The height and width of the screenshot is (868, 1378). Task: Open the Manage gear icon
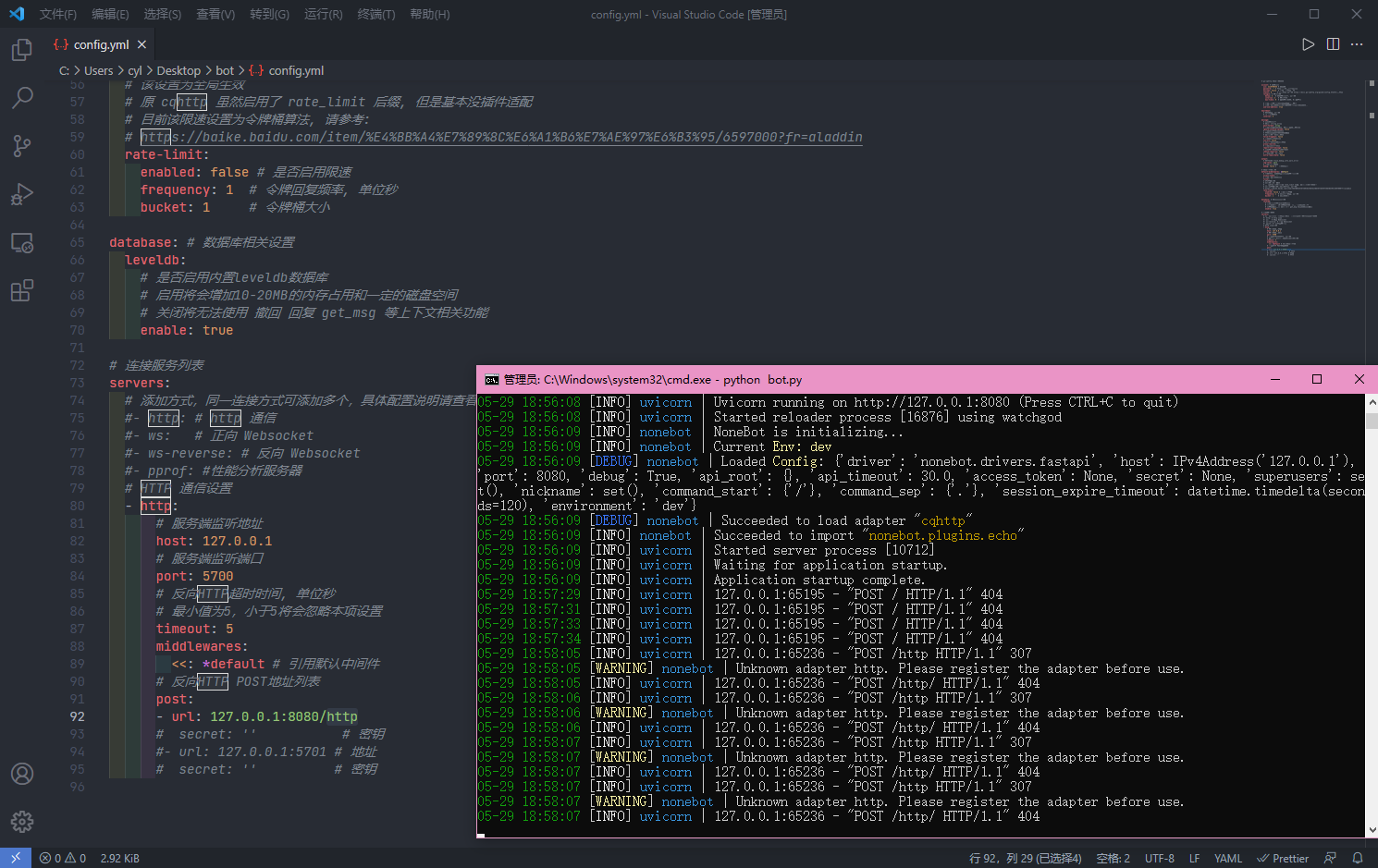click(22, 821)
